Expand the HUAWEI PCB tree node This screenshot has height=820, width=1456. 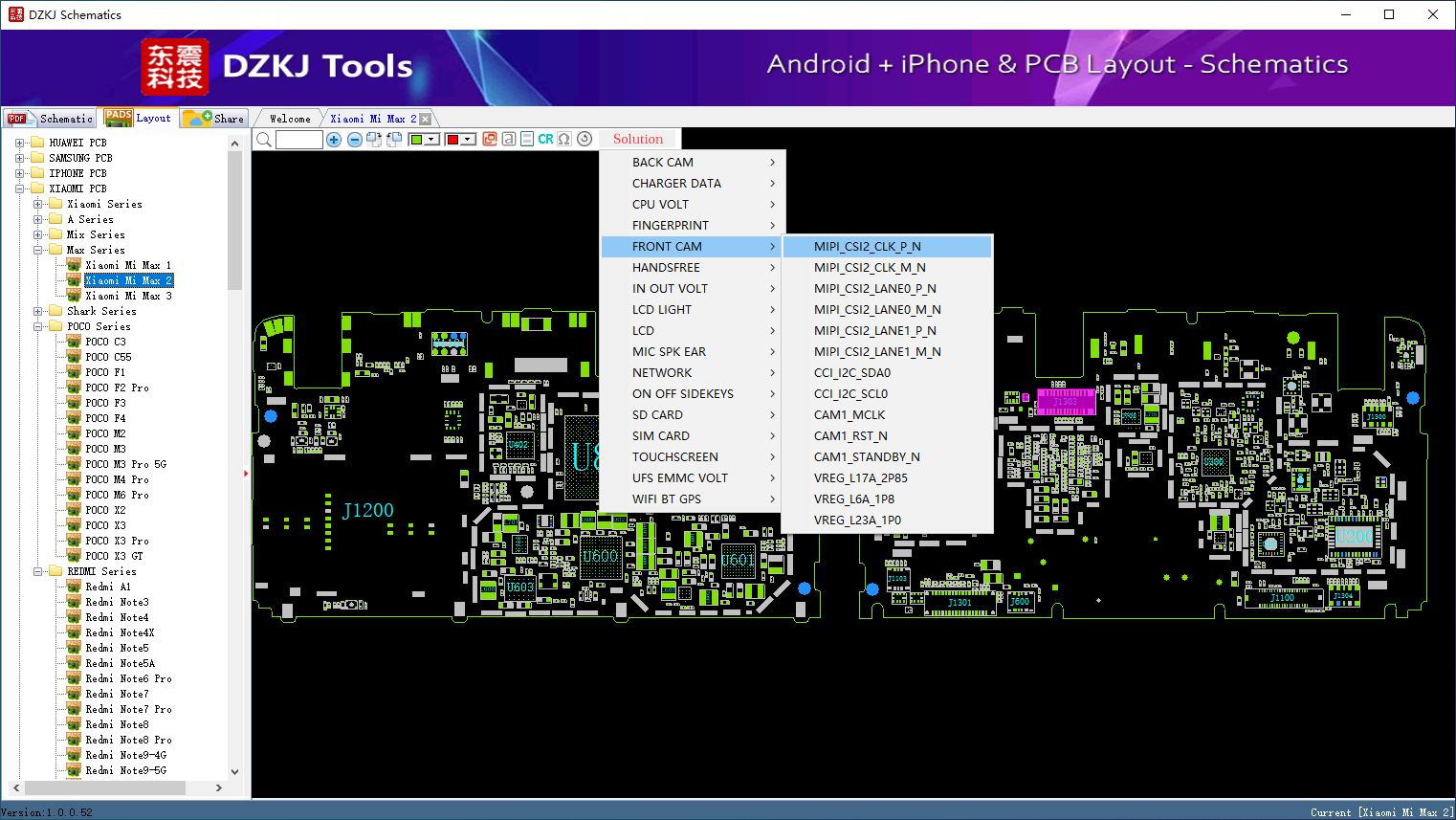point(19,143)
